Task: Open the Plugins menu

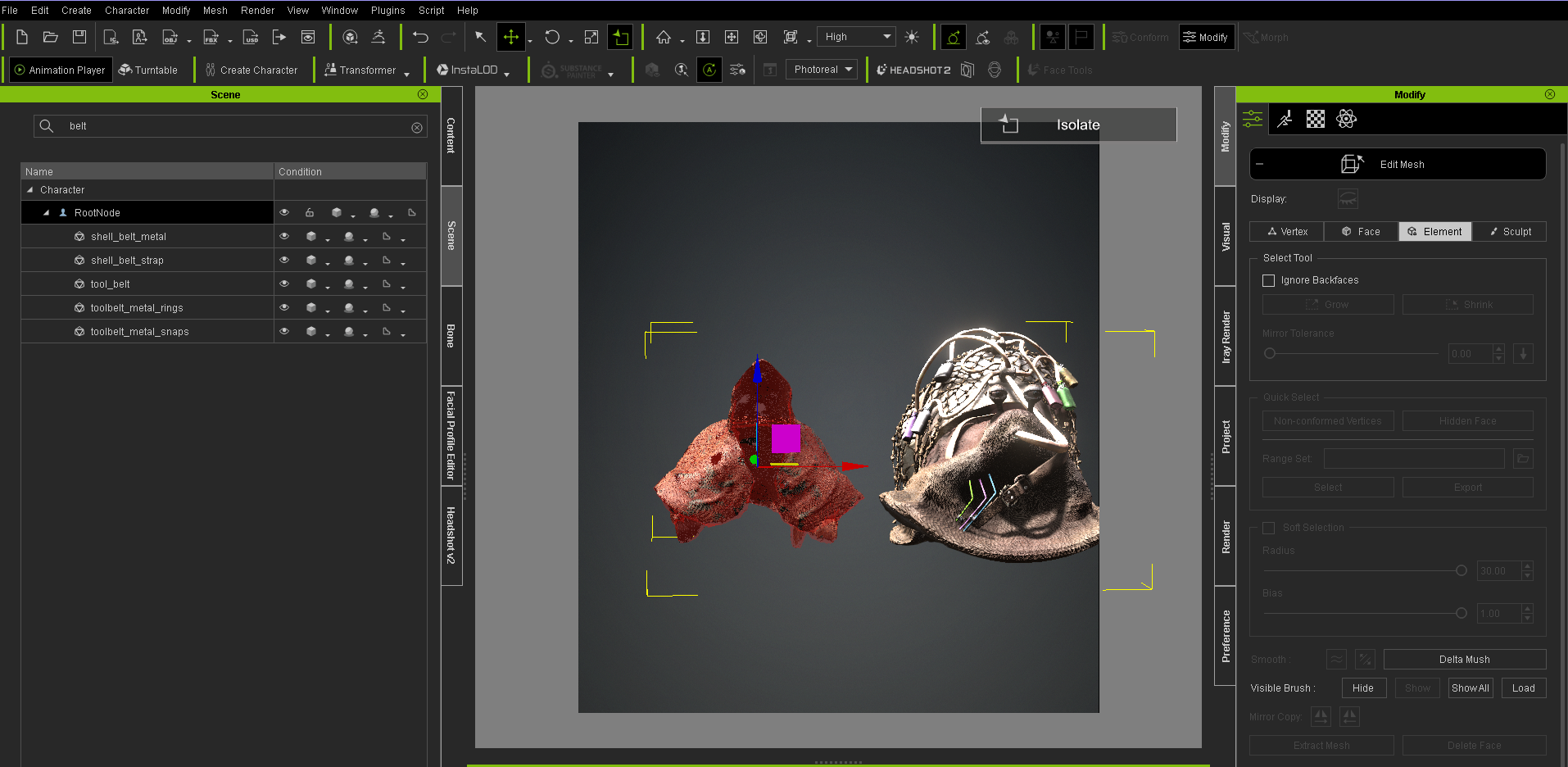Action: tap(387, 11)
